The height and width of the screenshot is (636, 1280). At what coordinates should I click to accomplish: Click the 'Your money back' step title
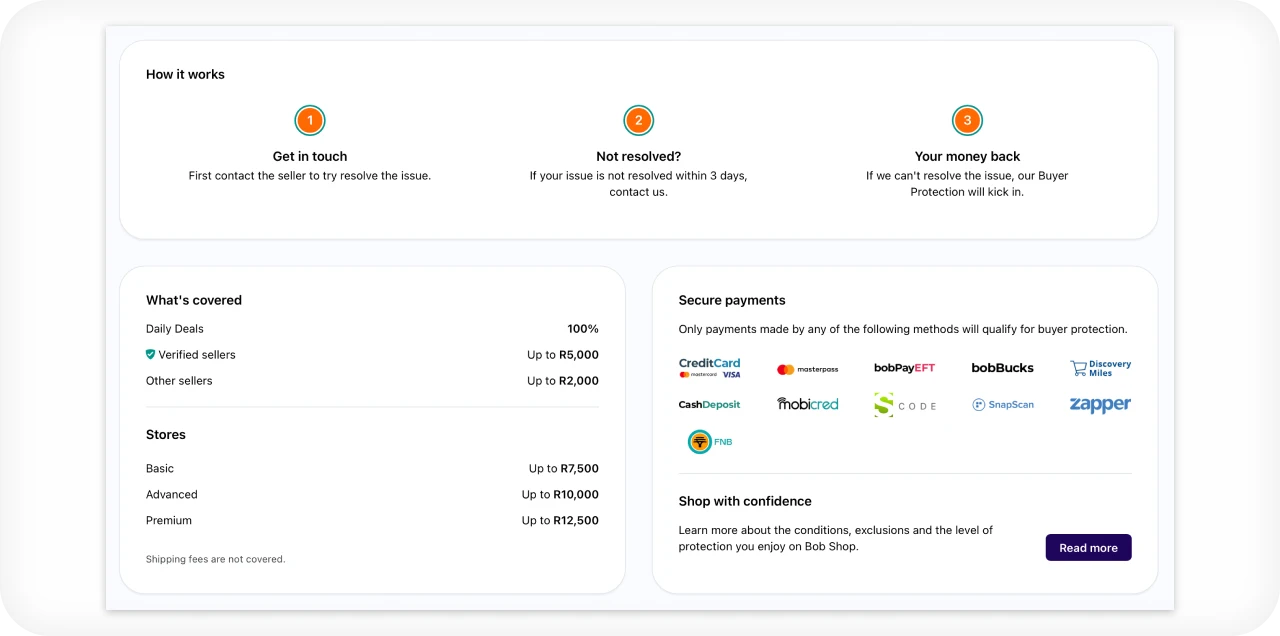tap(967, 156)
